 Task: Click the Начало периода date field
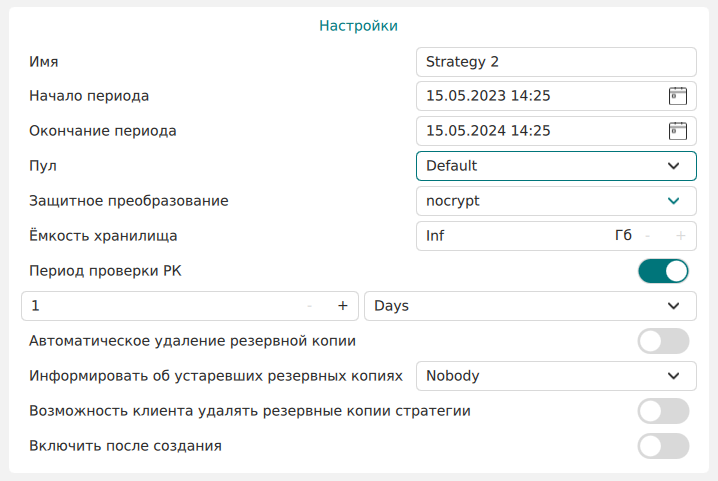pos(540,96)
